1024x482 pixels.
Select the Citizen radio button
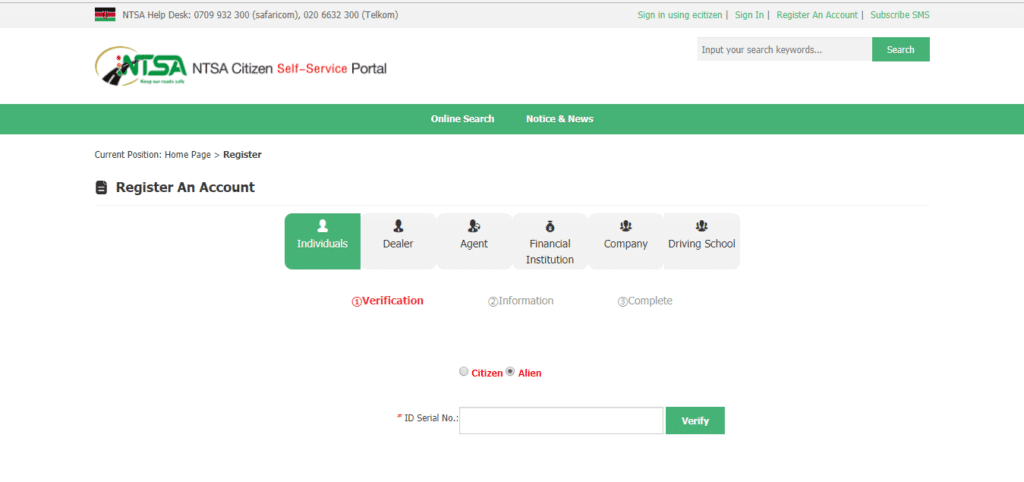coord(463,371)
